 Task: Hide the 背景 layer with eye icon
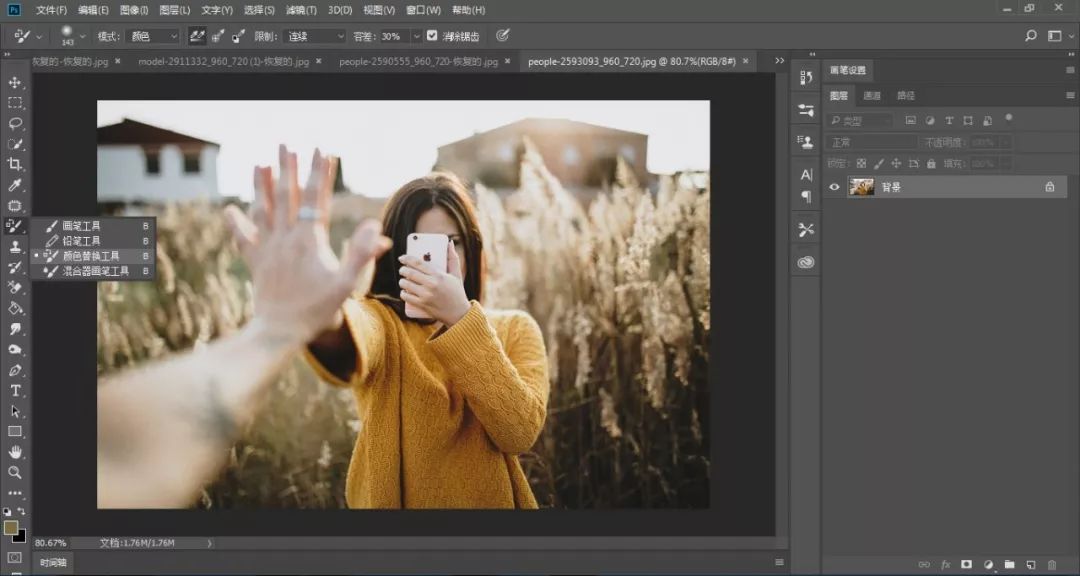tap(835, 187)
